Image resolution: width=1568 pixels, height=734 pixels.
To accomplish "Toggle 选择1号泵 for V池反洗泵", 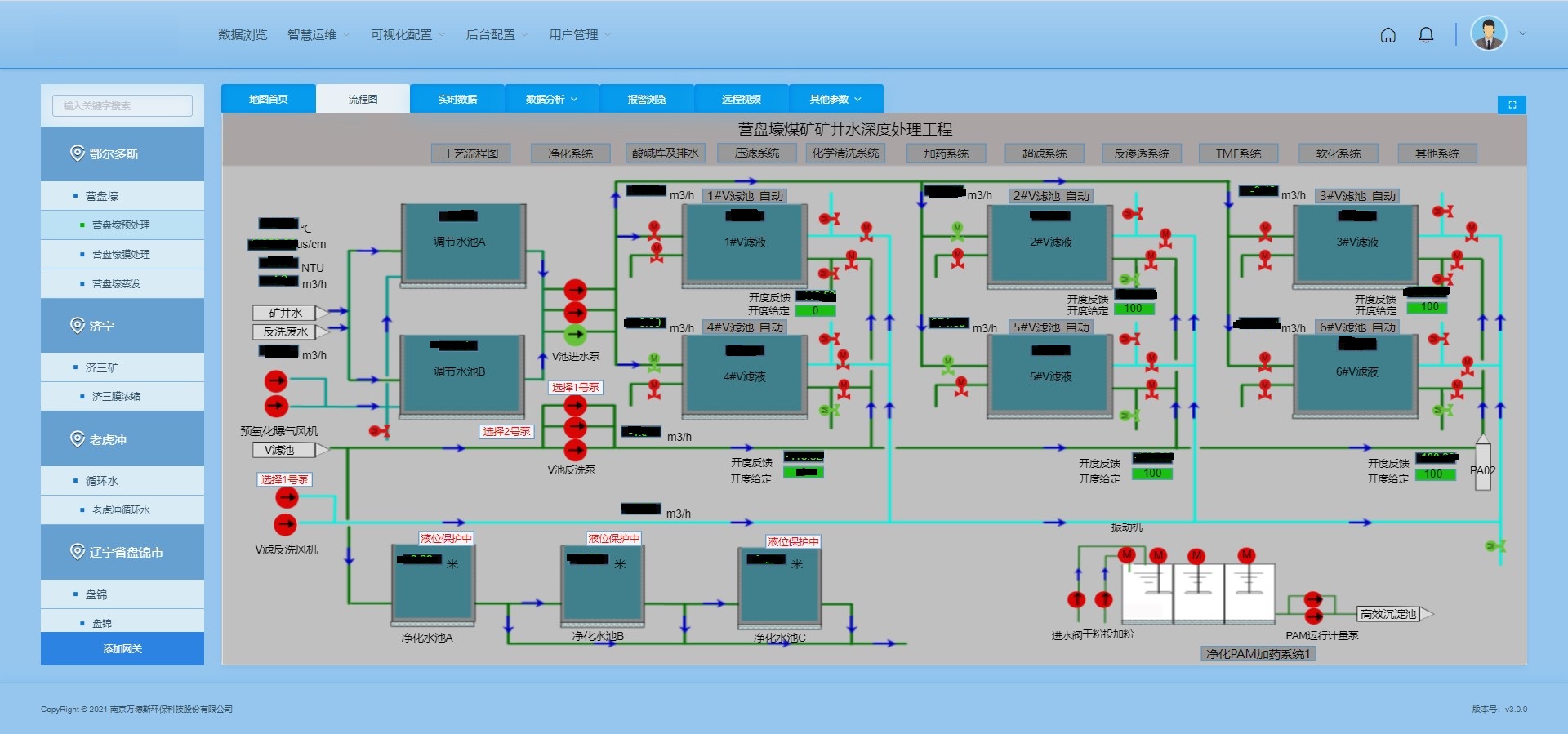I will (576, 387).
